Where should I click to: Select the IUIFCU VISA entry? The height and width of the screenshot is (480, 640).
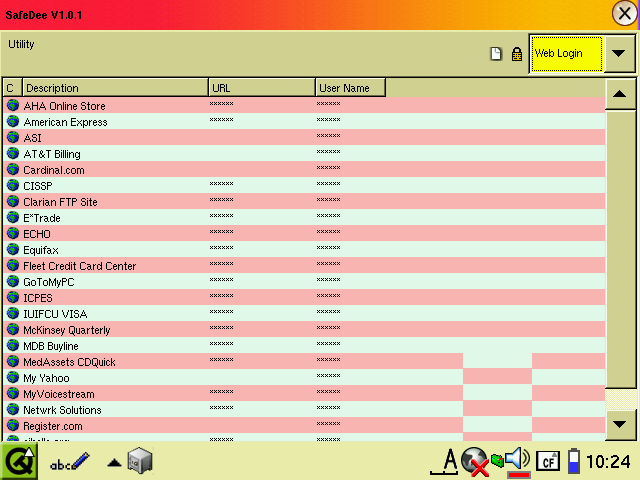304,313
